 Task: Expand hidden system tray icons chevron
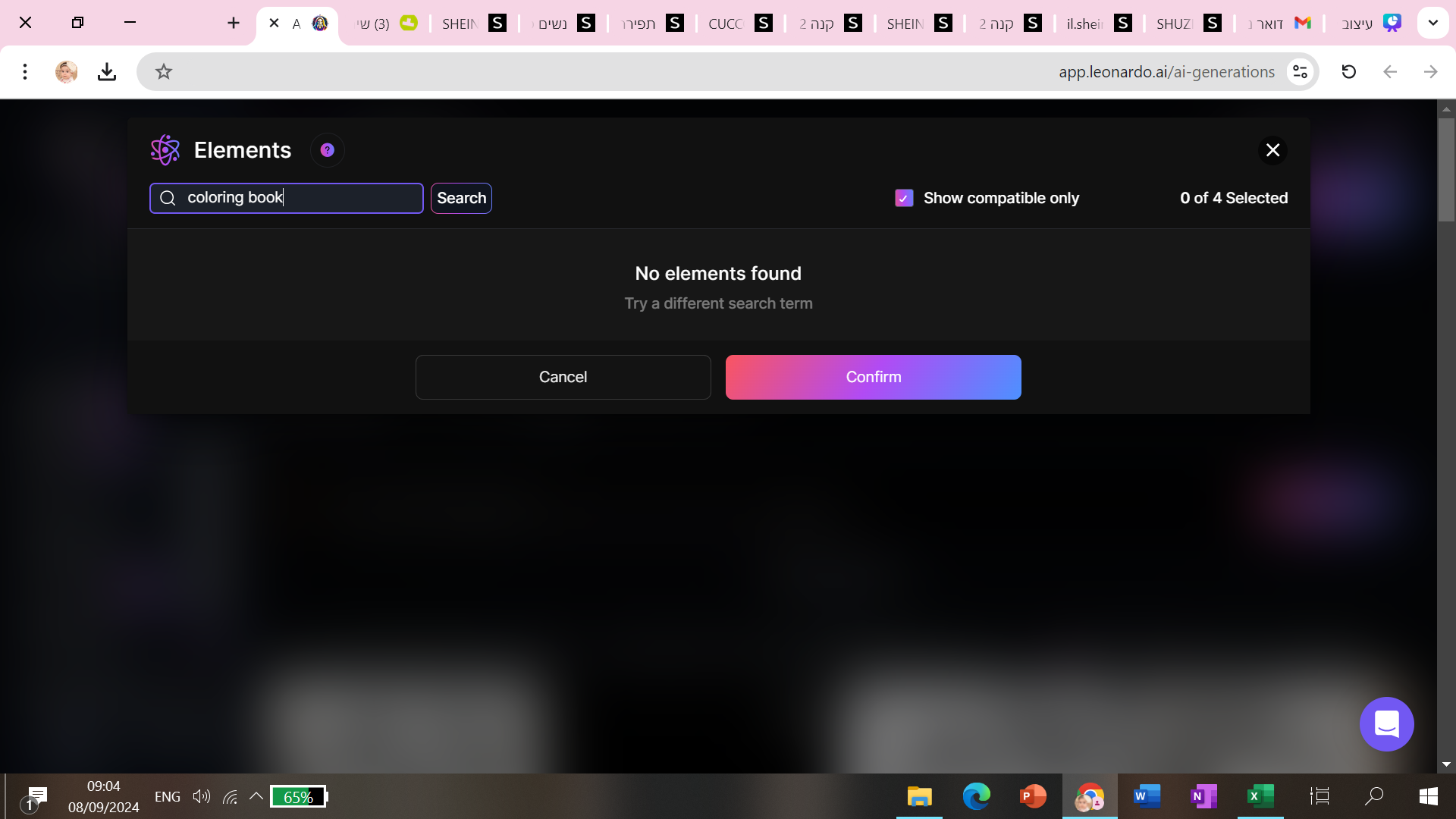256,796
